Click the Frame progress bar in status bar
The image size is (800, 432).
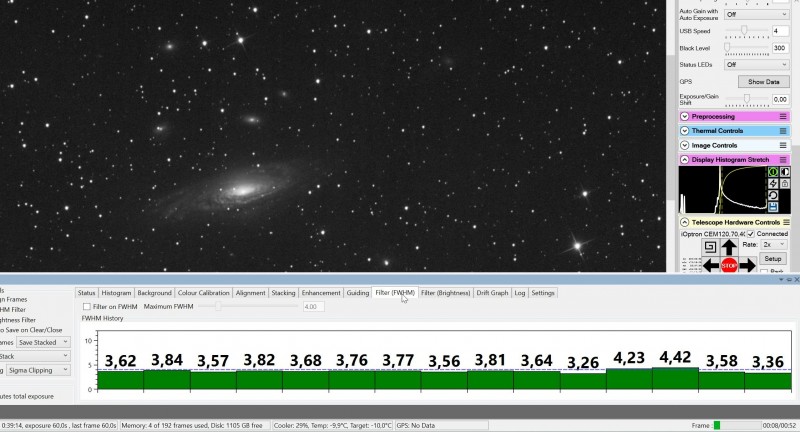click(x=736, y=425)
